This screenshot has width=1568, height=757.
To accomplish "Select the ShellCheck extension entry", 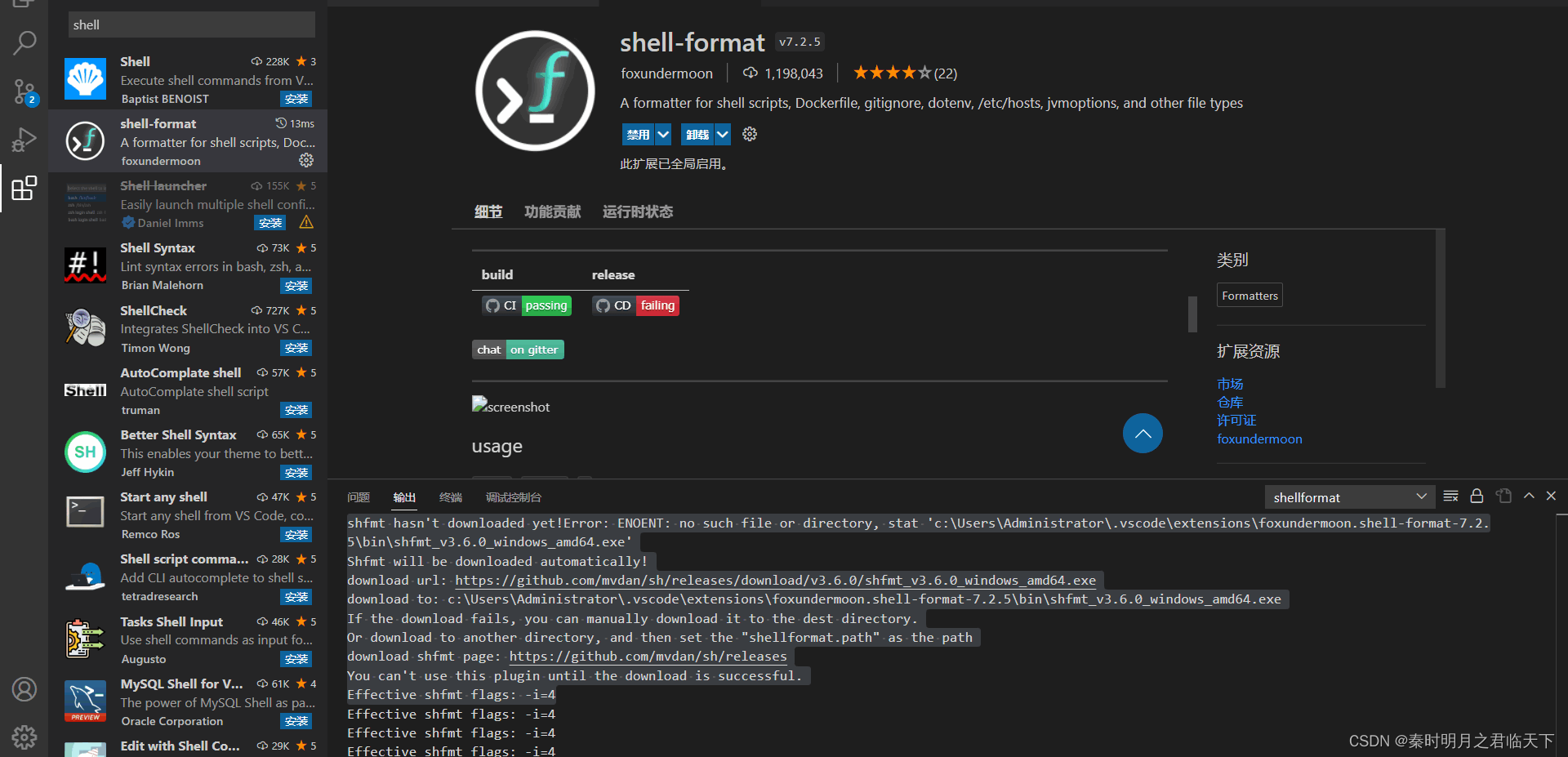I will pos(188,328).
